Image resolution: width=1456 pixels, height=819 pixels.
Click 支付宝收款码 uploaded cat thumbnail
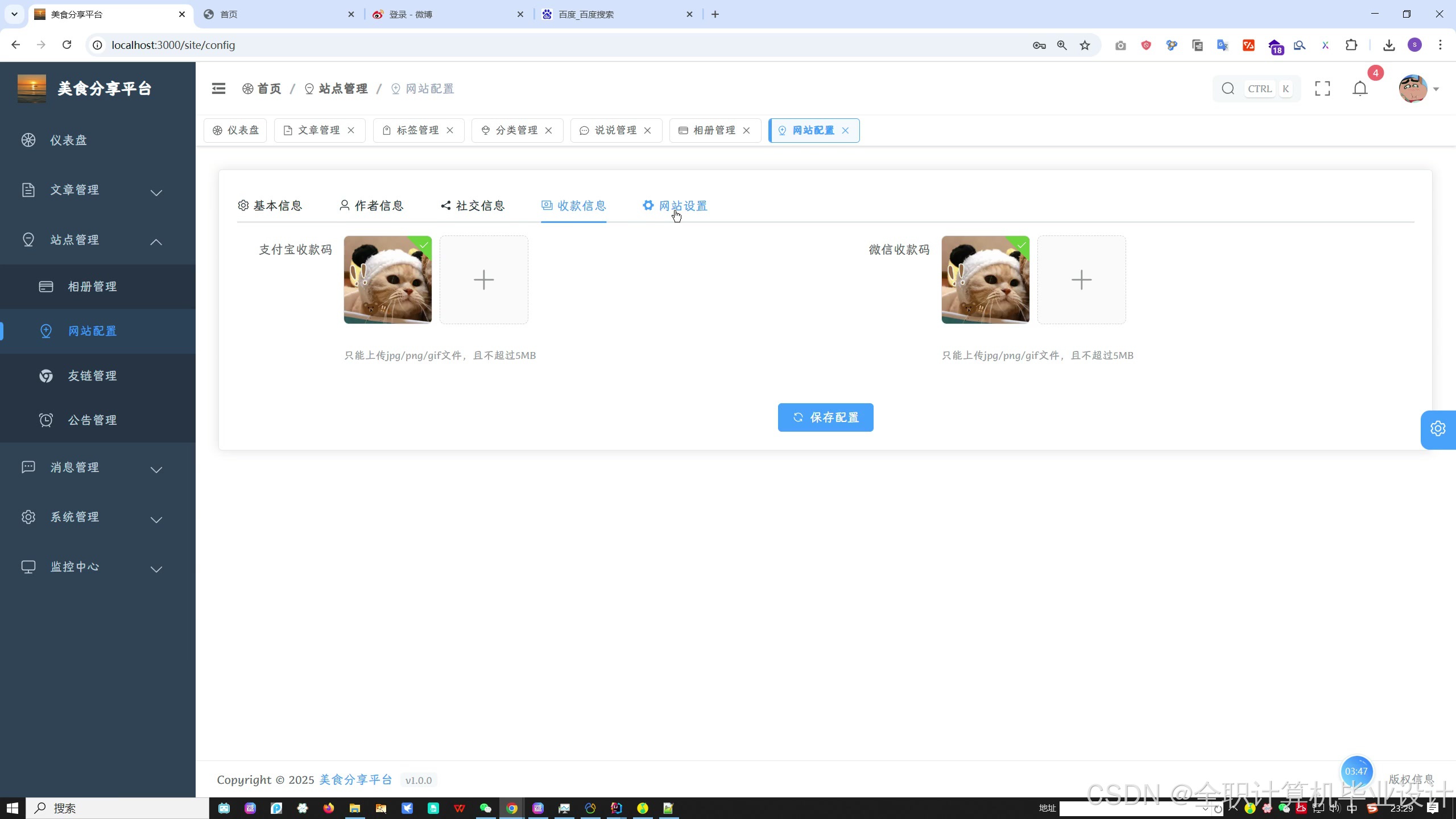click(x=387, y=280)
